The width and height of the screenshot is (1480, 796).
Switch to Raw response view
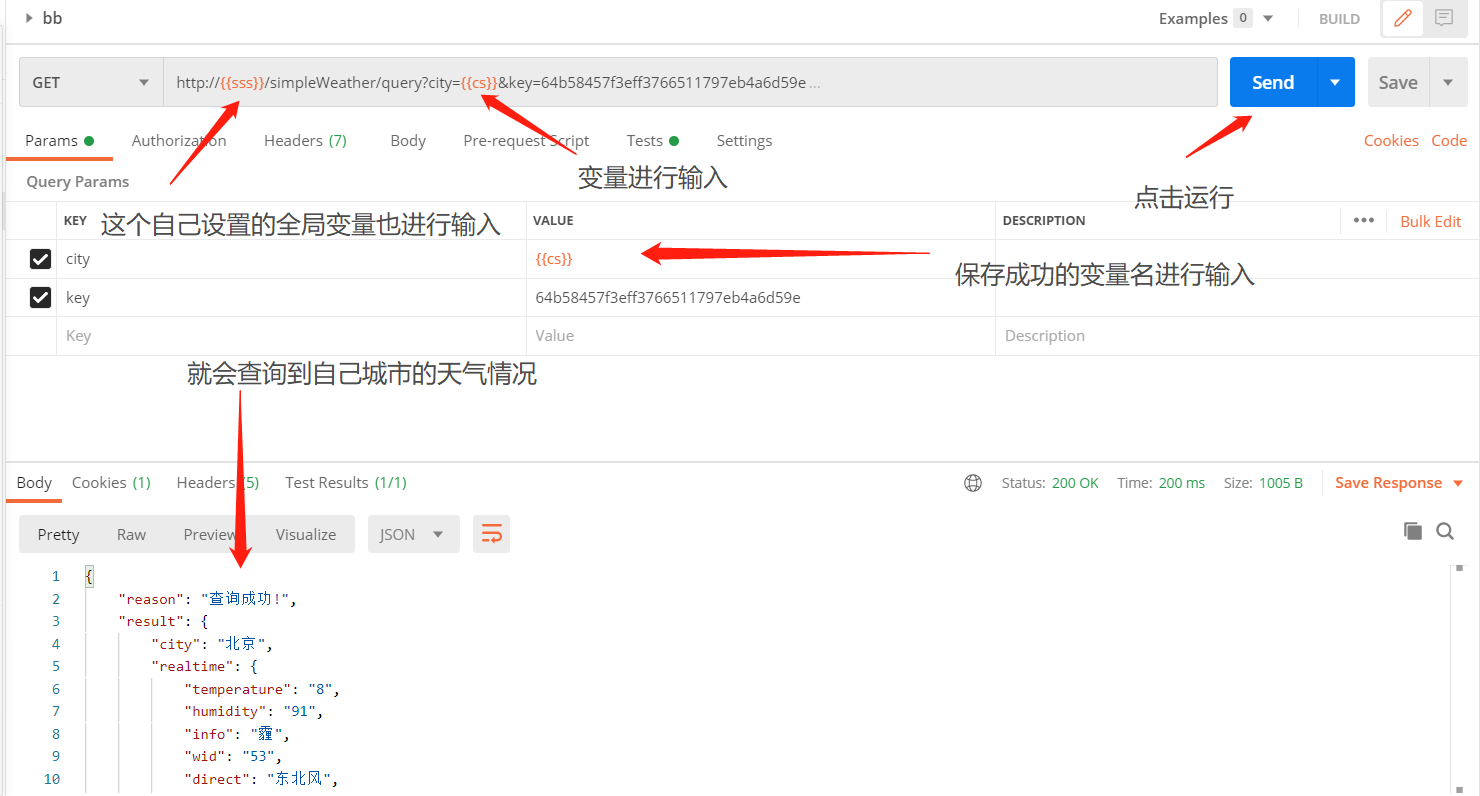point(131,534)
